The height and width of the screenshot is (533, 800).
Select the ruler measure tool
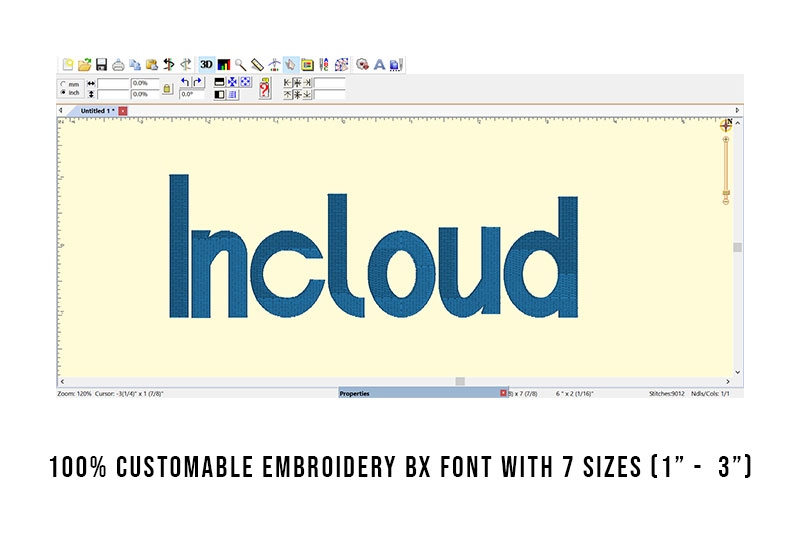coord(257,65)
